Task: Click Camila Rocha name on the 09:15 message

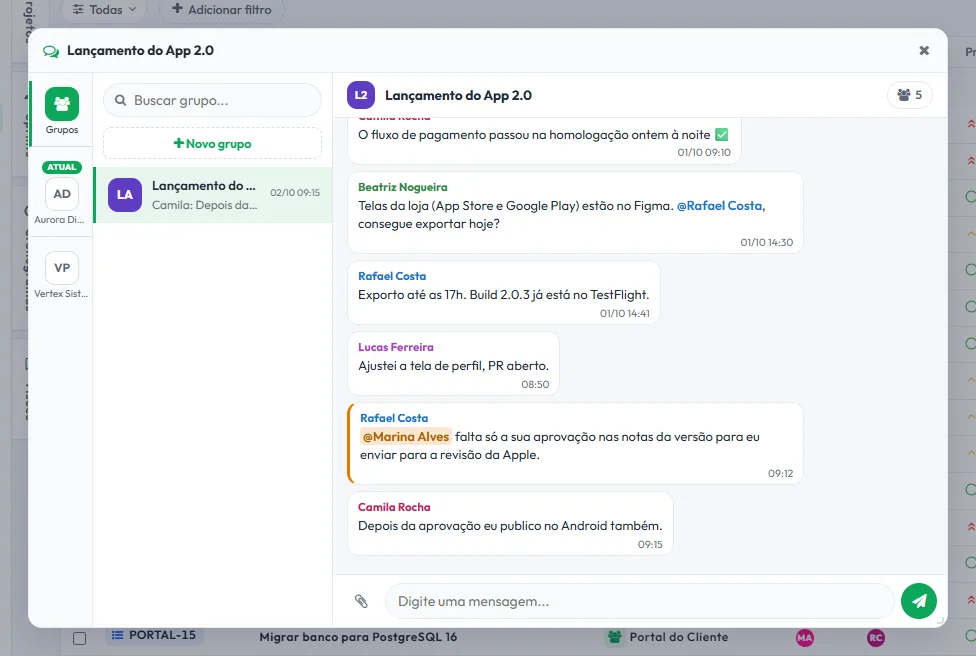Action: pos(394,507)
